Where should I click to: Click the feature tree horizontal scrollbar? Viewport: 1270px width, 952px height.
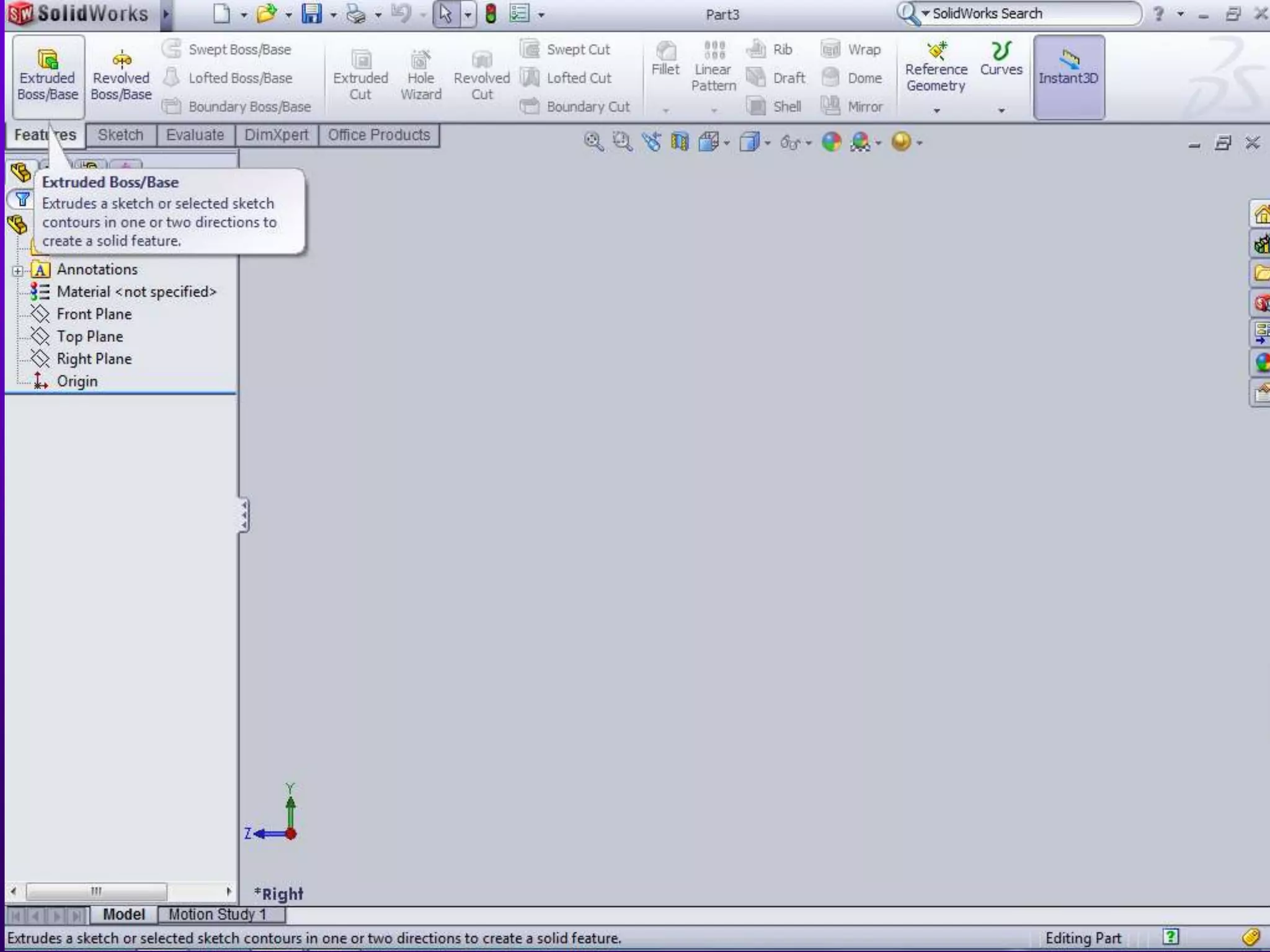[96, 892]
